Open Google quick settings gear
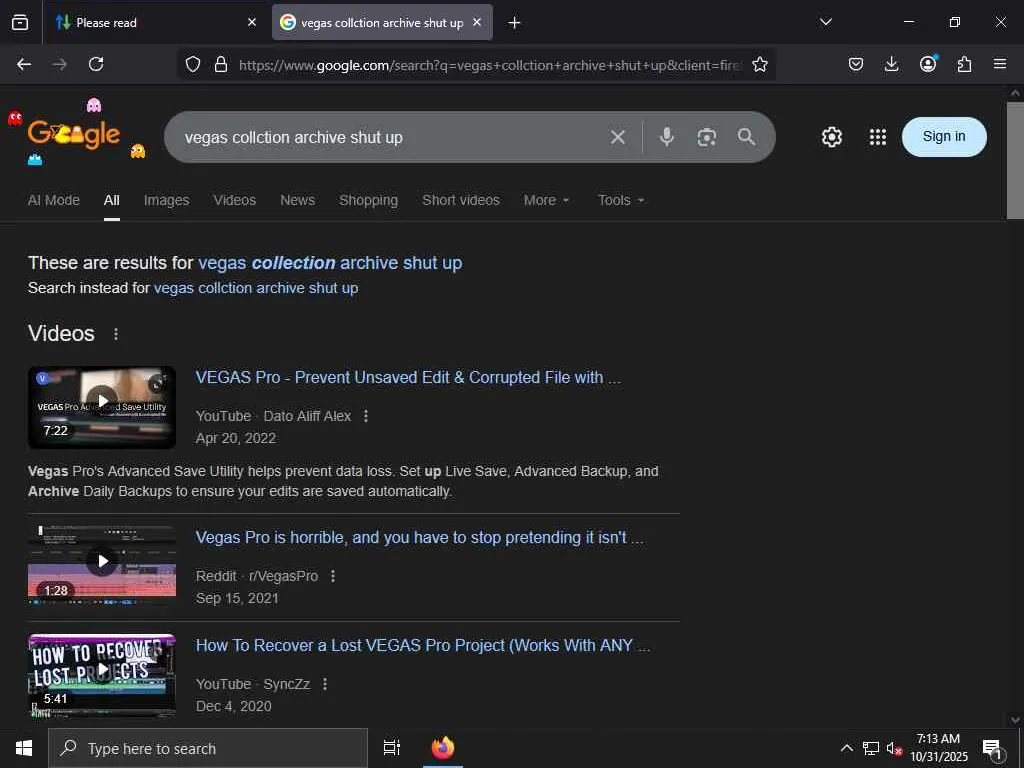Screen dimensions: 1024x768 coord(831,137)
